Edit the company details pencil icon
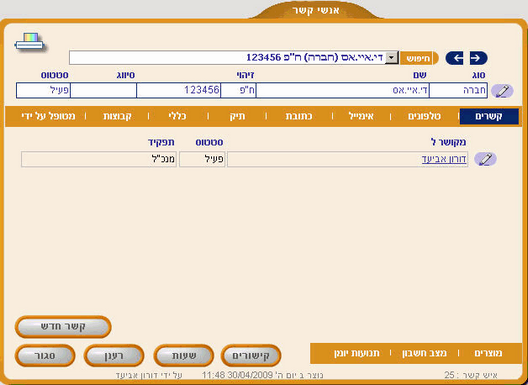528x385 pixels. click(x=502, y=91)
